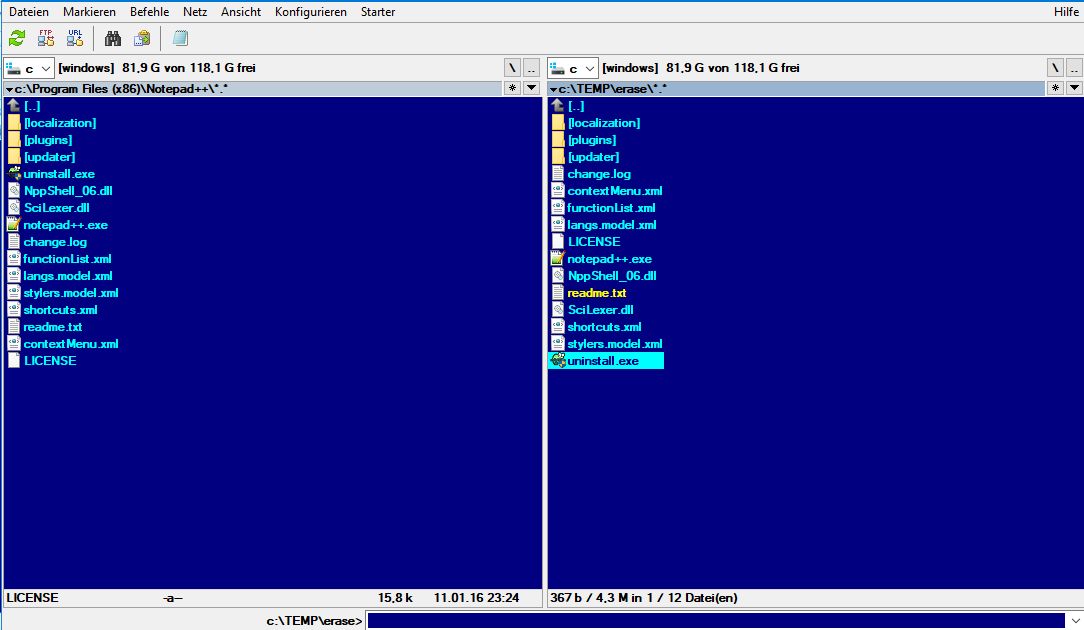1084x630 pixels.
Task: Click notepad++.exe icon in left panel
Action: (x=14, y=225)
